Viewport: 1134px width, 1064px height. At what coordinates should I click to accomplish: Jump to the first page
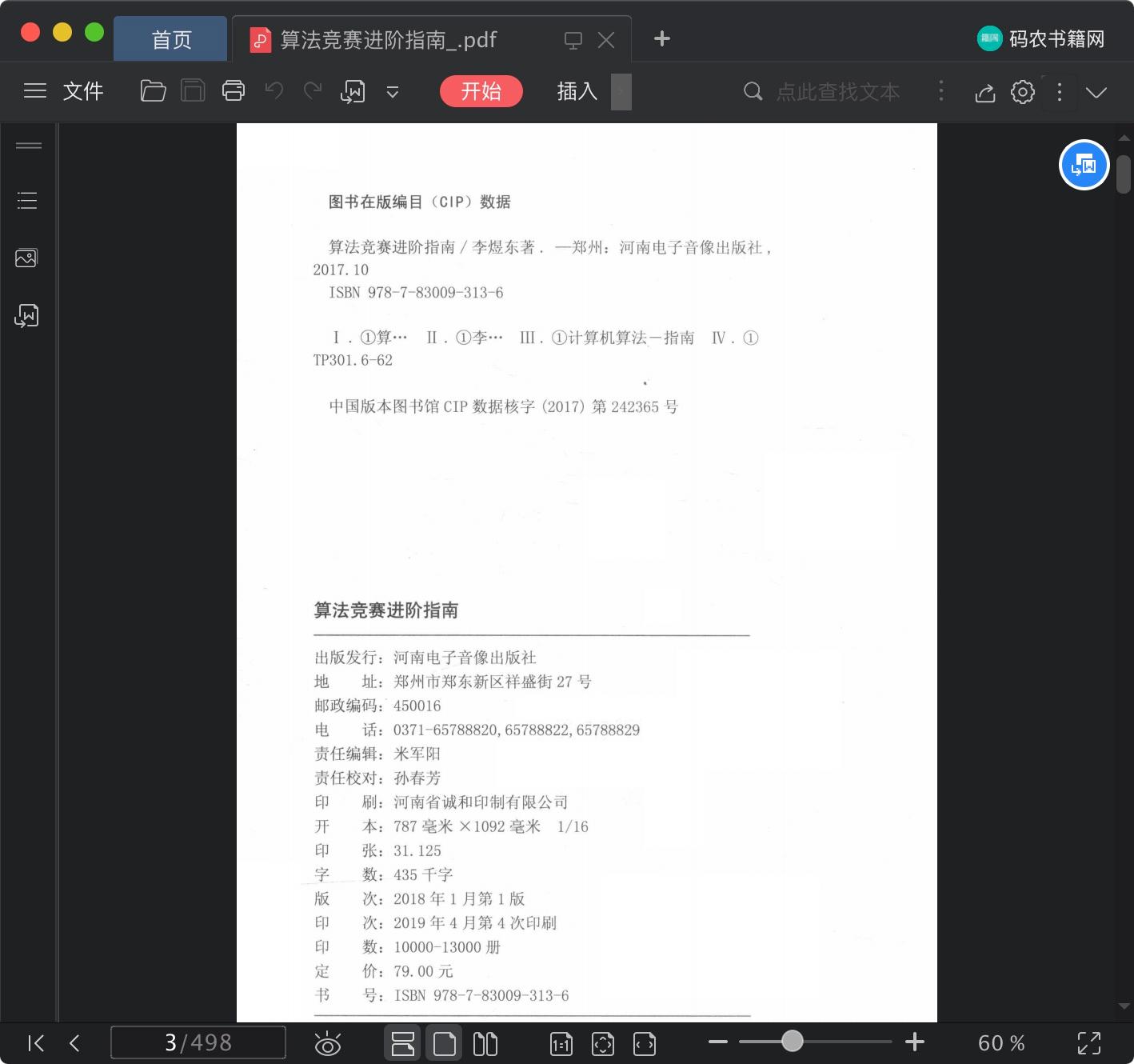pyautogui.click(x=36, y=1043)
